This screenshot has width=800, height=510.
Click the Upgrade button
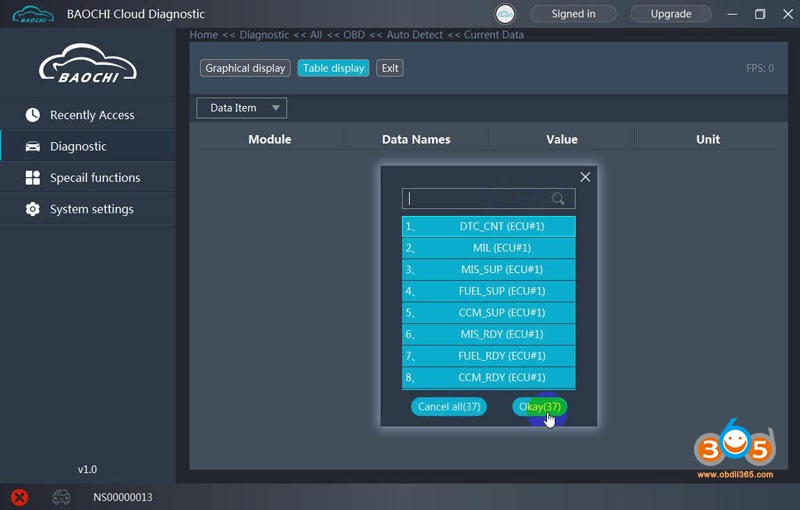tap(671, 14)
